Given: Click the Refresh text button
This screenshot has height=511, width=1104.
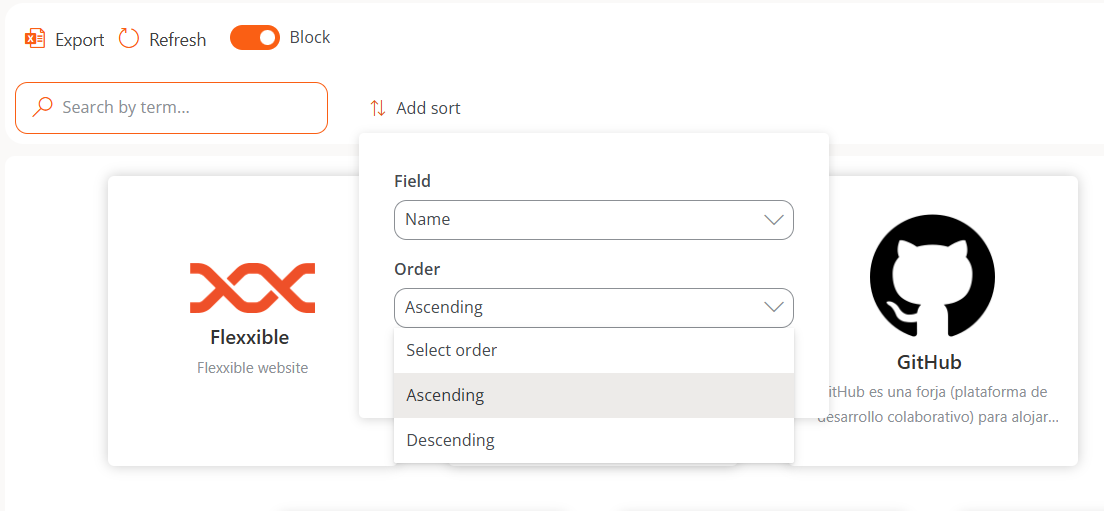Looking at the screenshot, I should click(x=177, y=40).
